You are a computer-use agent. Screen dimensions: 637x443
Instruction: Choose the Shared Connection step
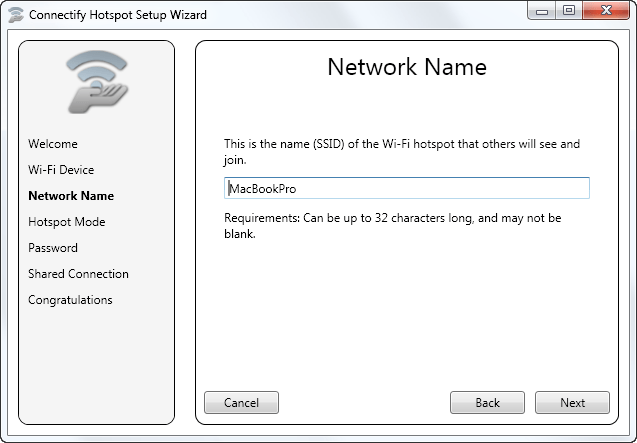point(78,274)
